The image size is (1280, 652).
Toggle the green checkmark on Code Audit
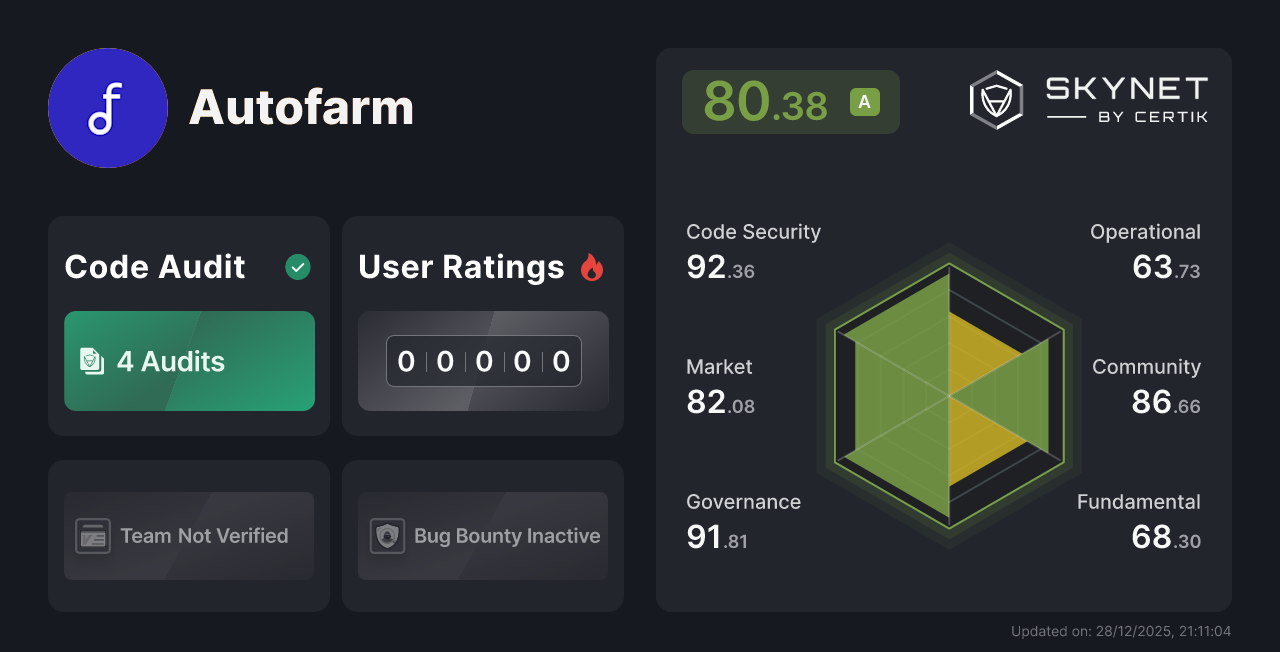(x=297, y=266)
